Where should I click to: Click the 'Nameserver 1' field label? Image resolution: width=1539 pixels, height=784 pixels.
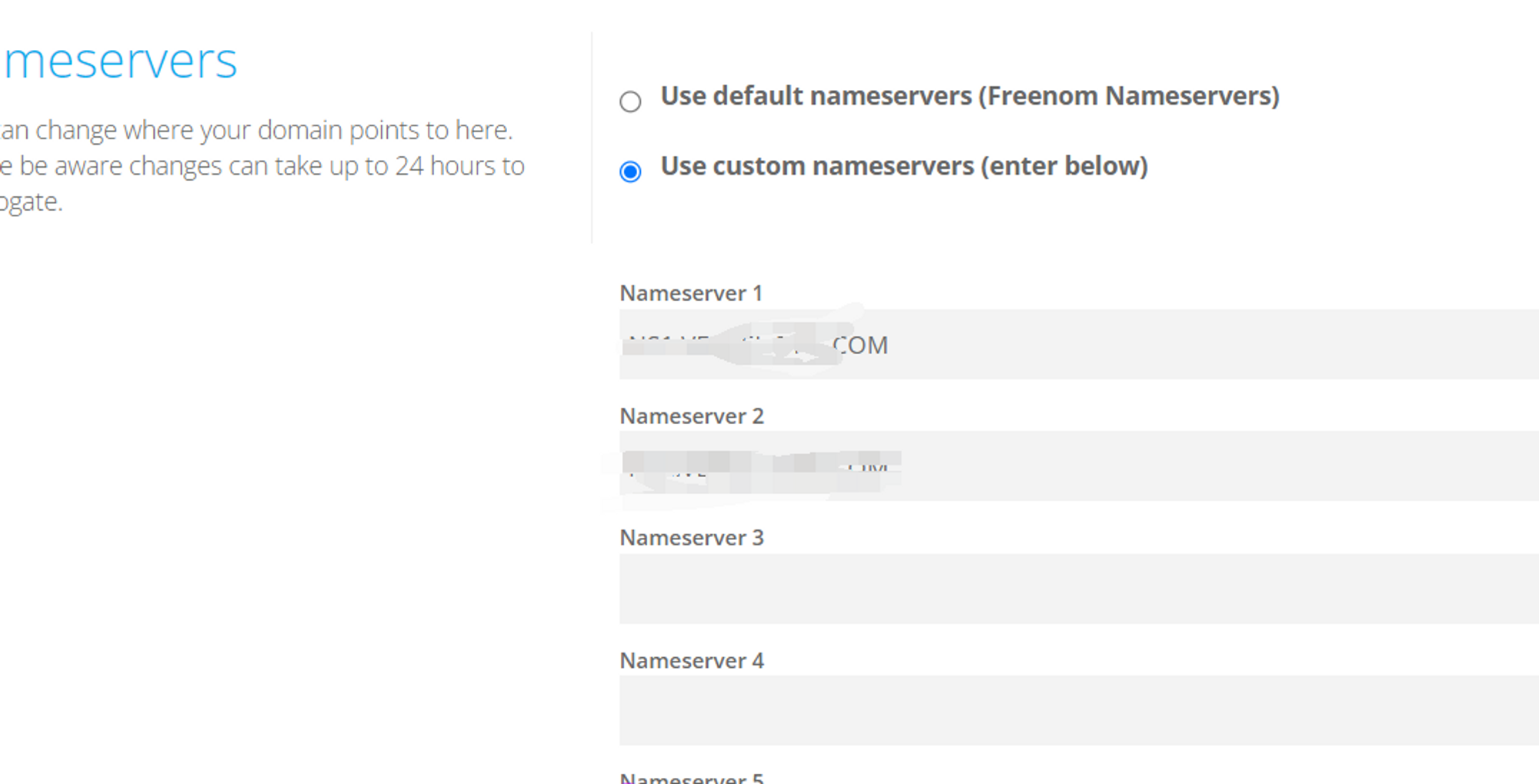click(x=690, y=293)
